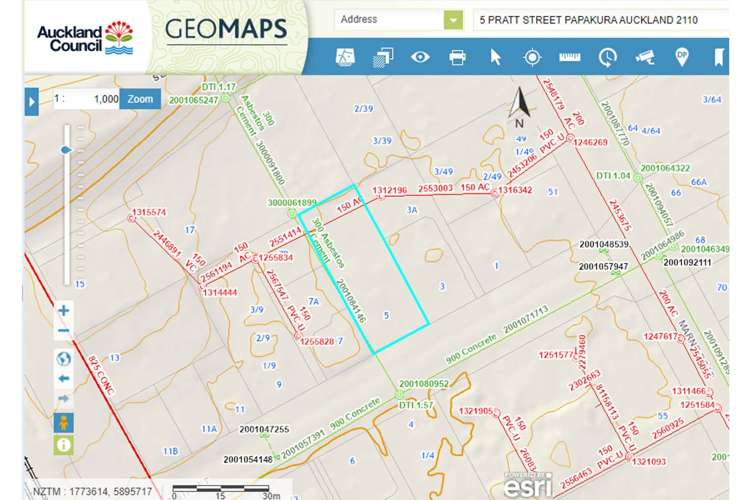Select the arrow pointer tool
The image size is (750, 500).
(496, 57)
